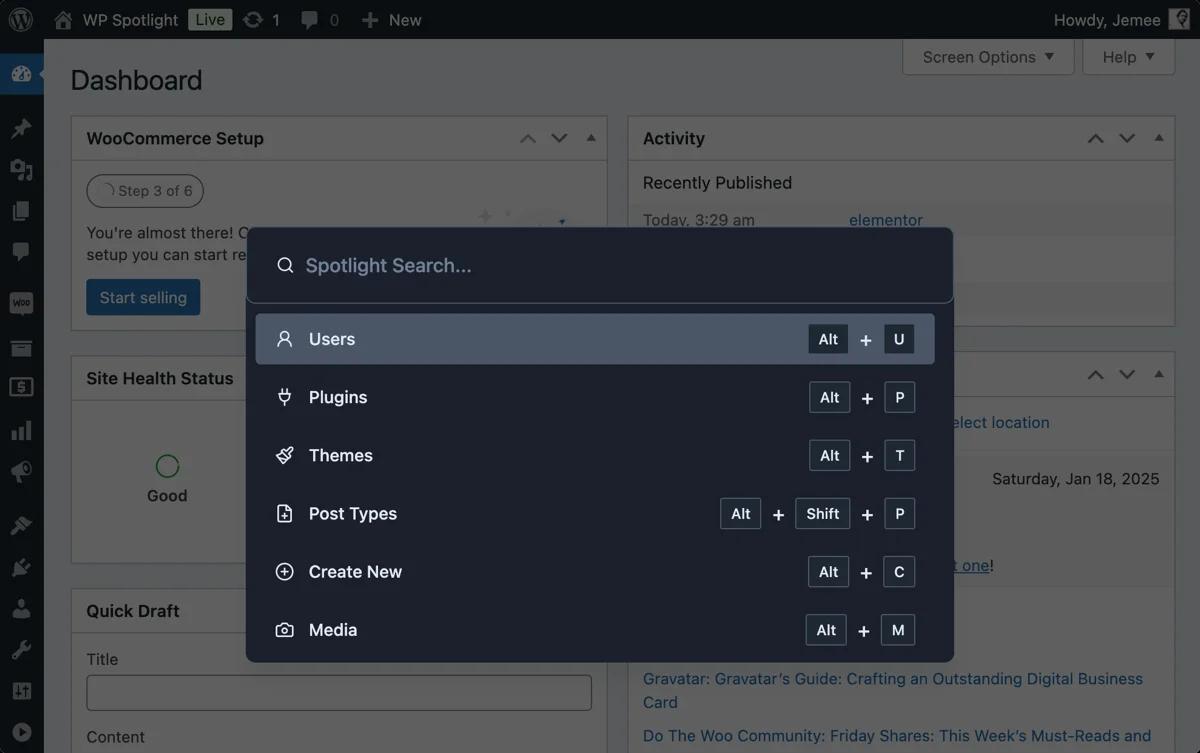The width and height of the screenshot is (1200, 753).
Task: Toggle the Activity panel collapse arrow
Action: pos(1159,138)
